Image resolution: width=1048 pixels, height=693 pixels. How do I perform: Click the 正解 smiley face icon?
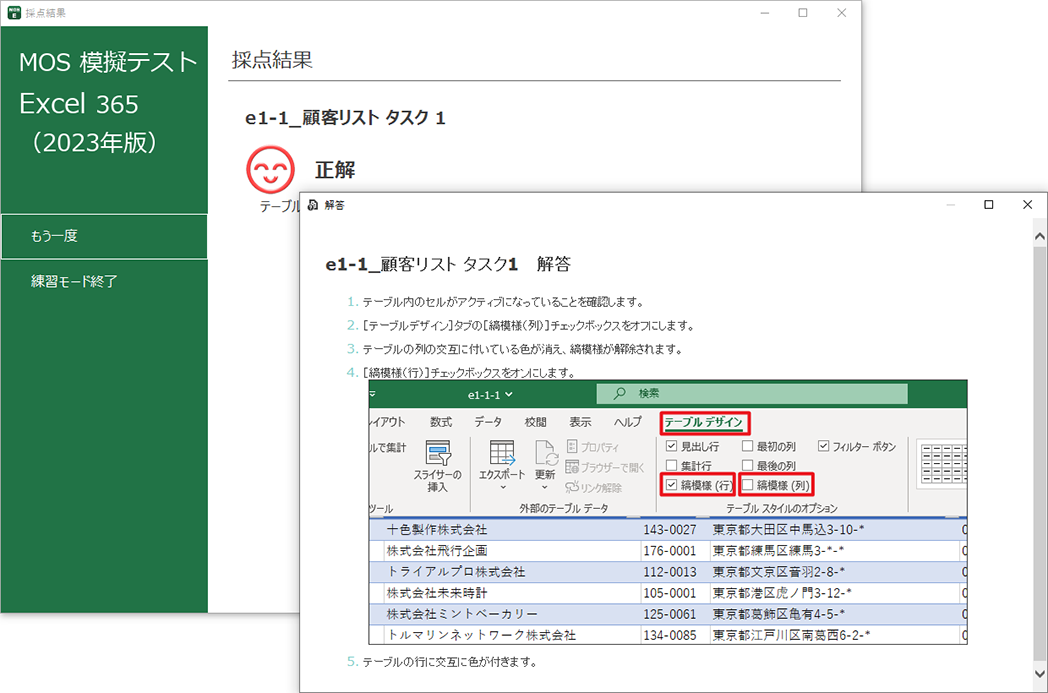click(x=270, y=170)
